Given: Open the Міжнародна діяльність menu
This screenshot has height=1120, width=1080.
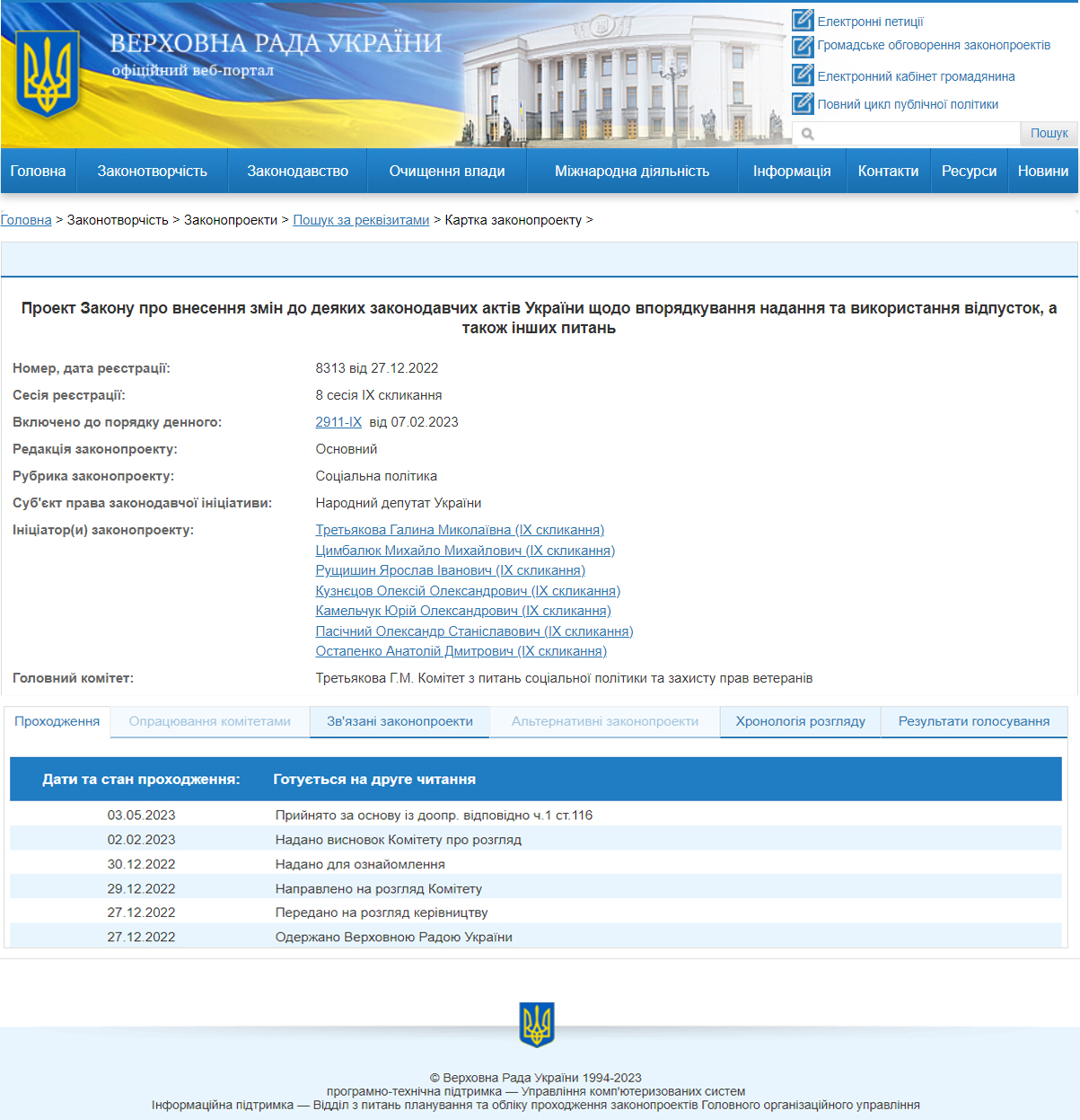Looking at the screenshot, I should pos(632,171).
